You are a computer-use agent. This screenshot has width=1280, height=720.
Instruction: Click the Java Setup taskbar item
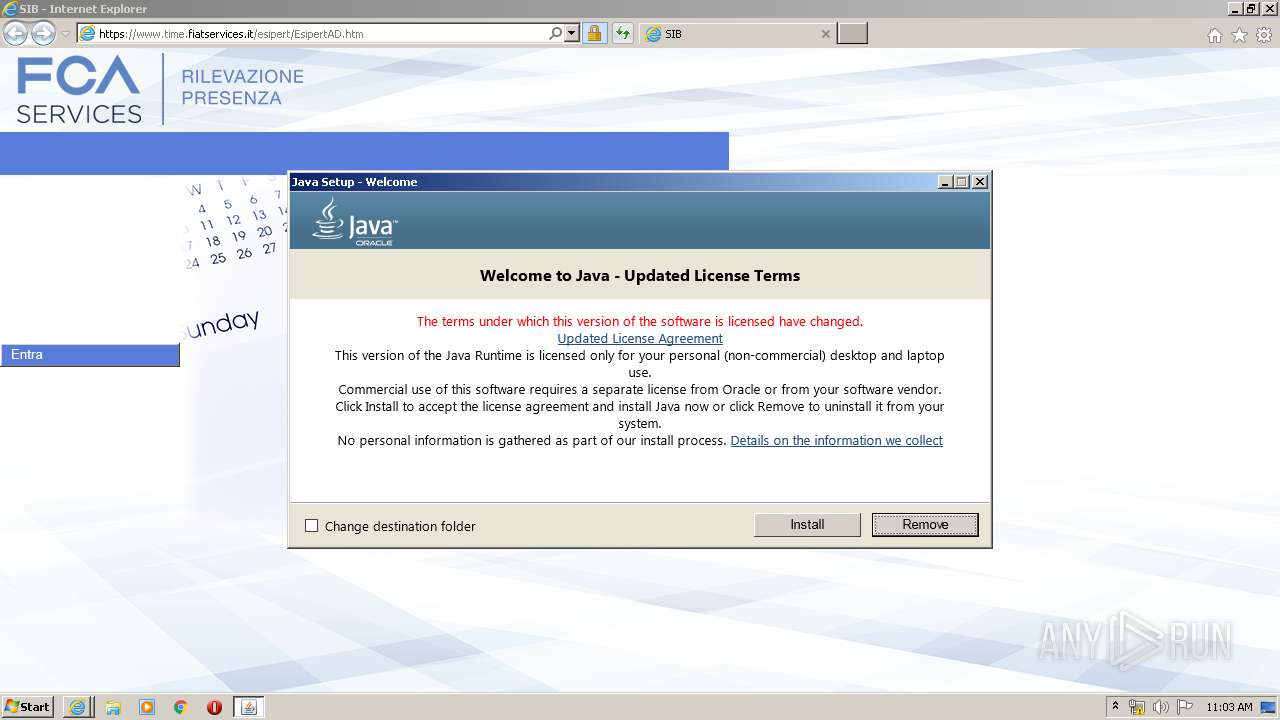coord(249,707)
